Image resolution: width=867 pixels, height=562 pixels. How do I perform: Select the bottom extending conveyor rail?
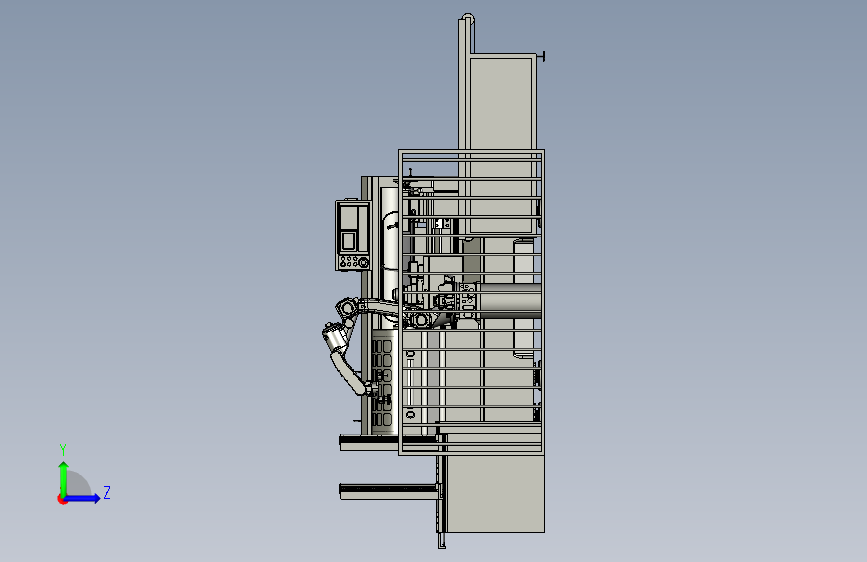[390, 491]
